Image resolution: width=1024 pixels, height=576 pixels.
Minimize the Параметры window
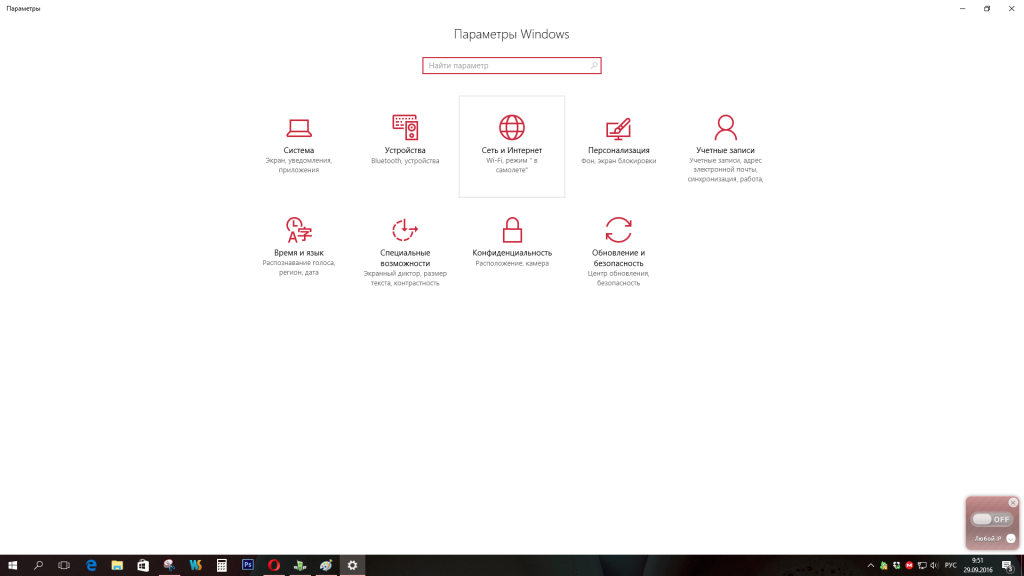[x=963, y=8]
